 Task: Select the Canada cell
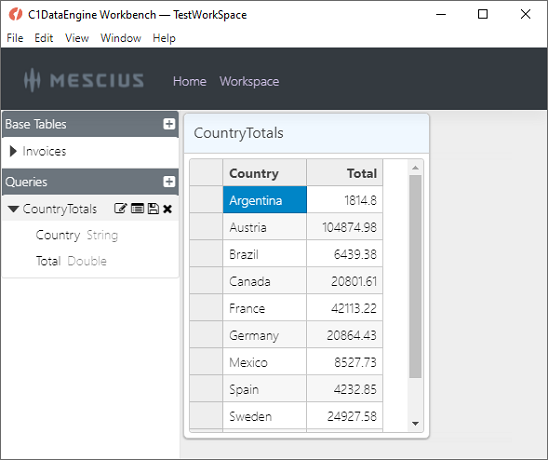pos(265,281)
